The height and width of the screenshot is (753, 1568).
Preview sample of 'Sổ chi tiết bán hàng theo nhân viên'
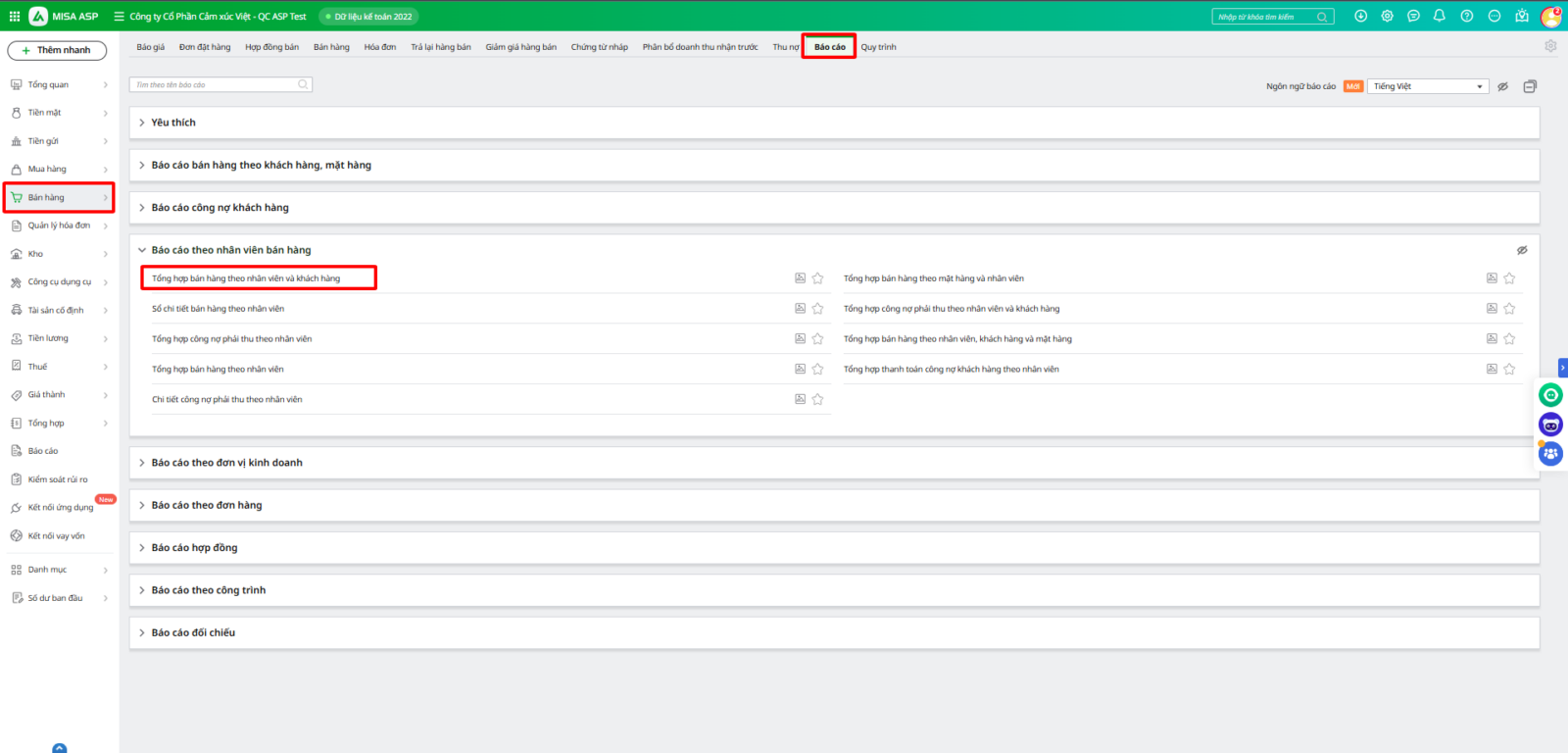800,309
